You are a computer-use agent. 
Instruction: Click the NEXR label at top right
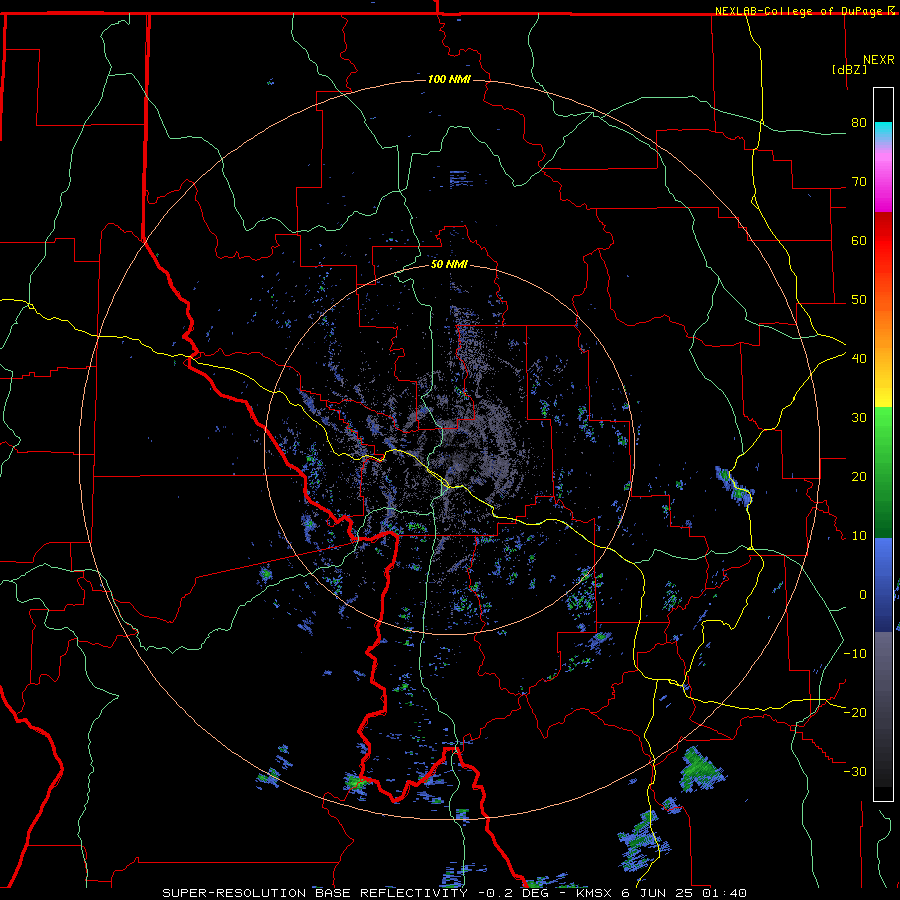(879, 60)
